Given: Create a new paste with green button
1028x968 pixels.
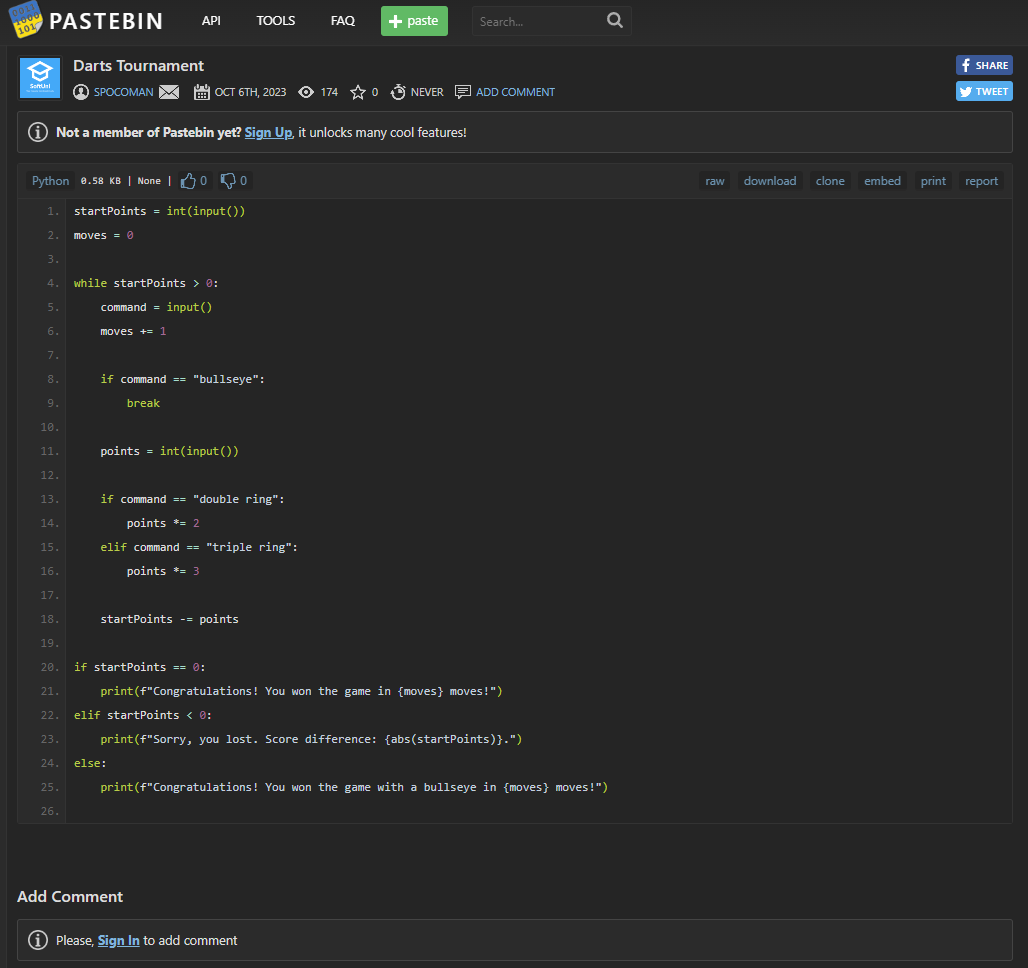Looking at the screenshot, I should pyautogui.click(x=414, y=21).
